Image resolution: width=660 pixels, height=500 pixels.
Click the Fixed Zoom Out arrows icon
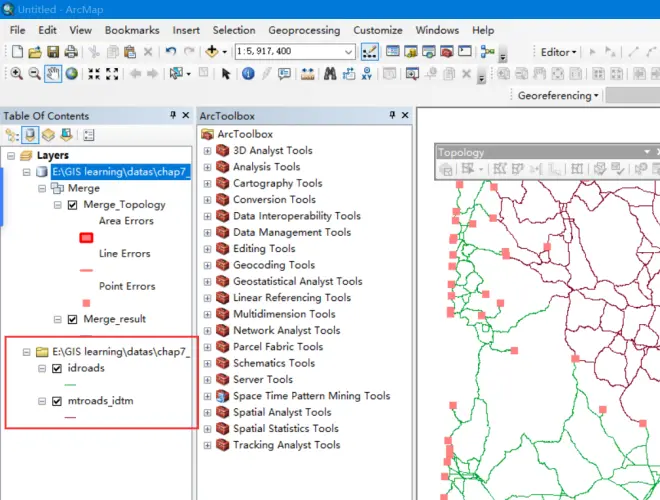pos(112,74)
